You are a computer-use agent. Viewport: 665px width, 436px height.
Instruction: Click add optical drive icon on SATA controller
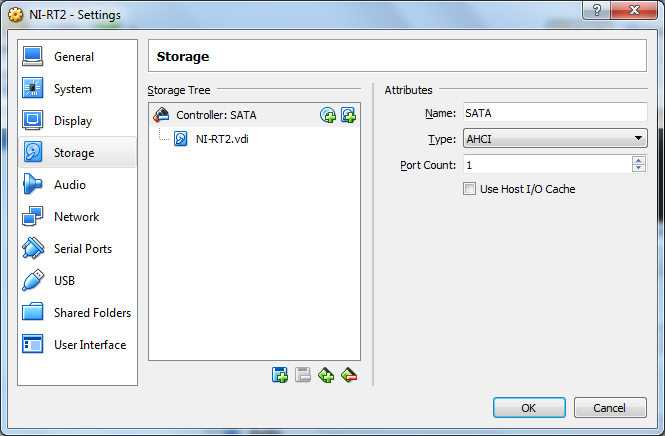coord(328,115)
